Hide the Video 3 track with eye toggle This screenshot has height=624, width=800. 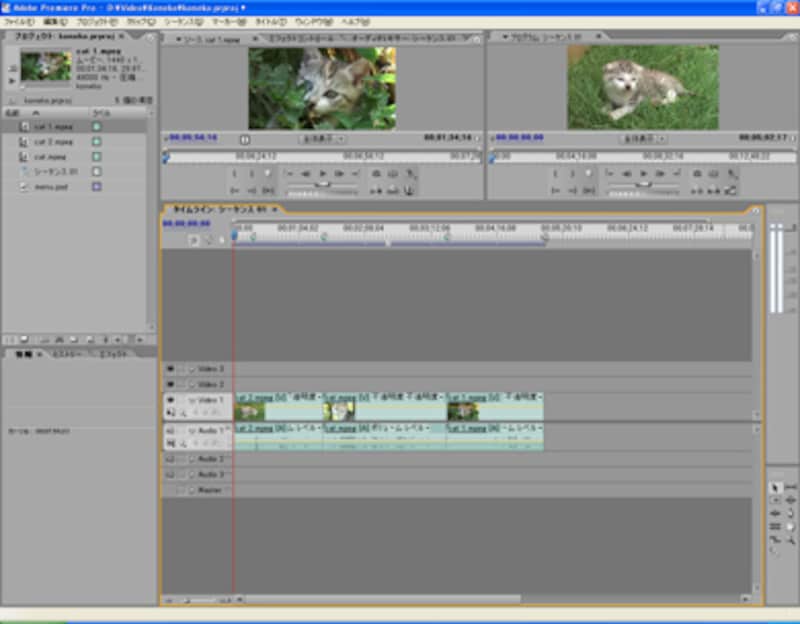pos(170,369)
